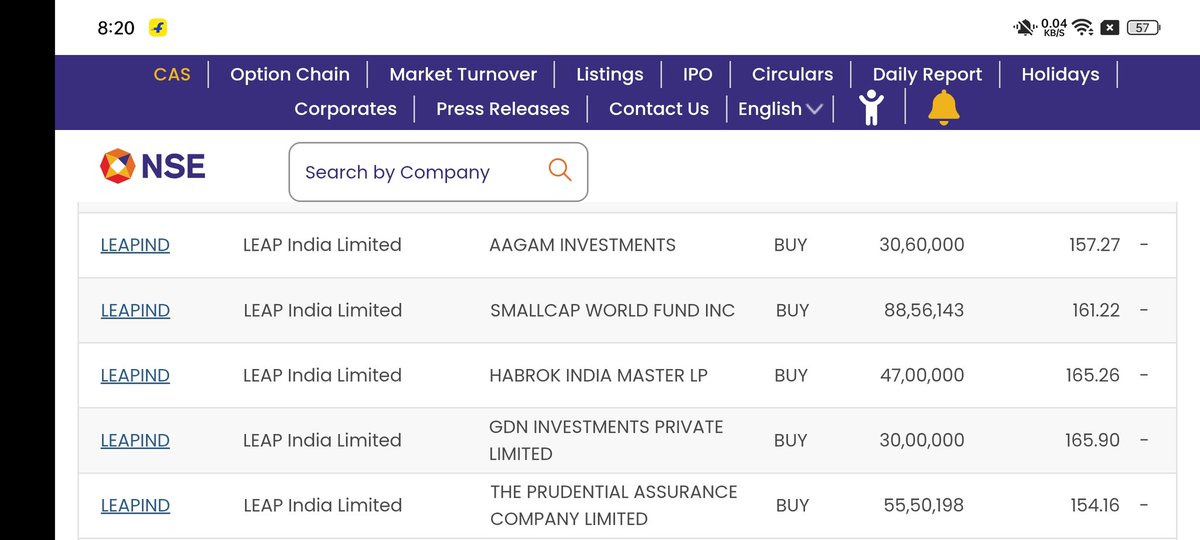Select BUY in the AAGAM INVESTMENTS row
1200x540 pixels.
point(790,245)
